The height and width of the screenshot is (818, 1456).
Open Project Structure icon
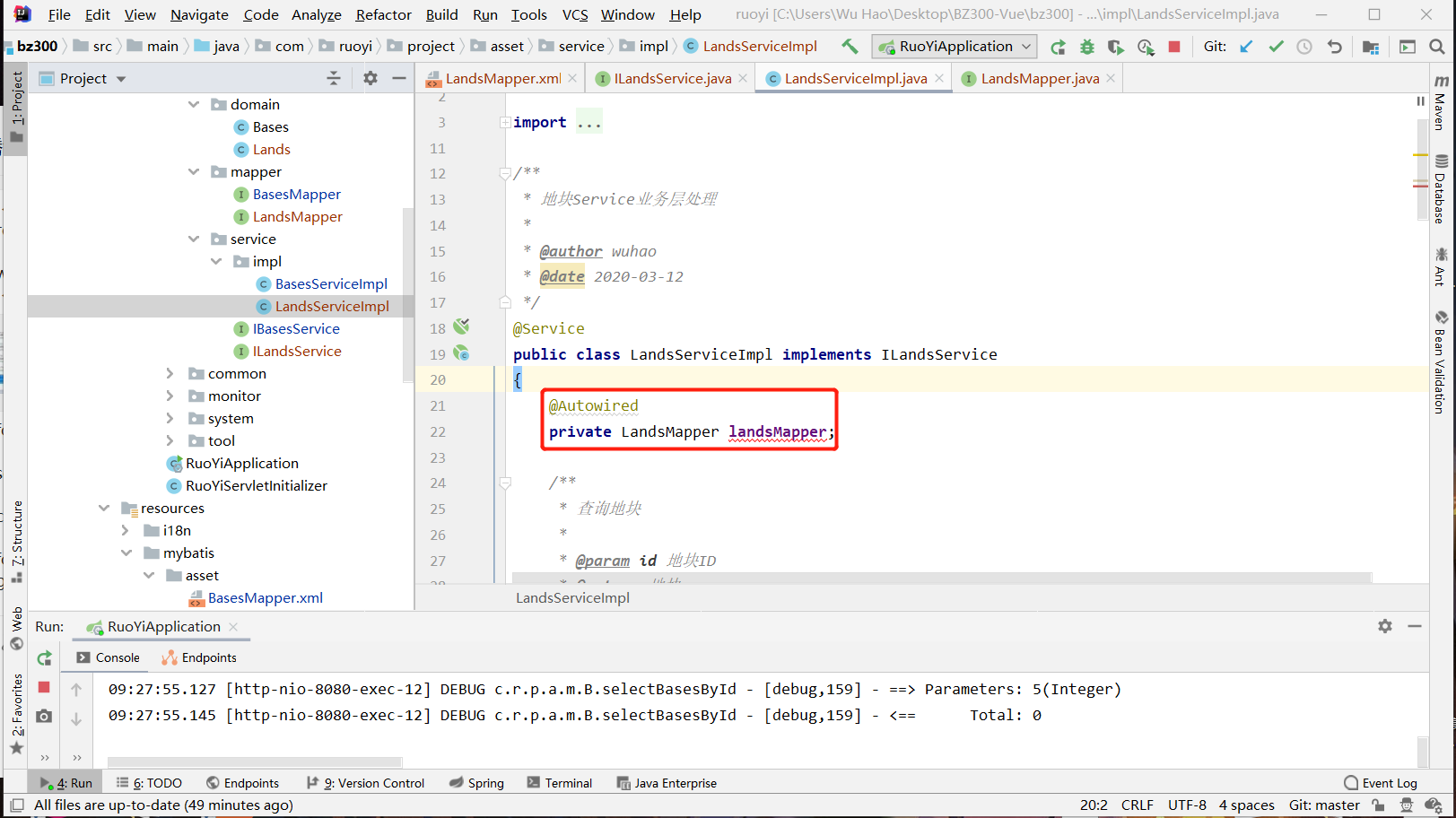click(1371, 47)
